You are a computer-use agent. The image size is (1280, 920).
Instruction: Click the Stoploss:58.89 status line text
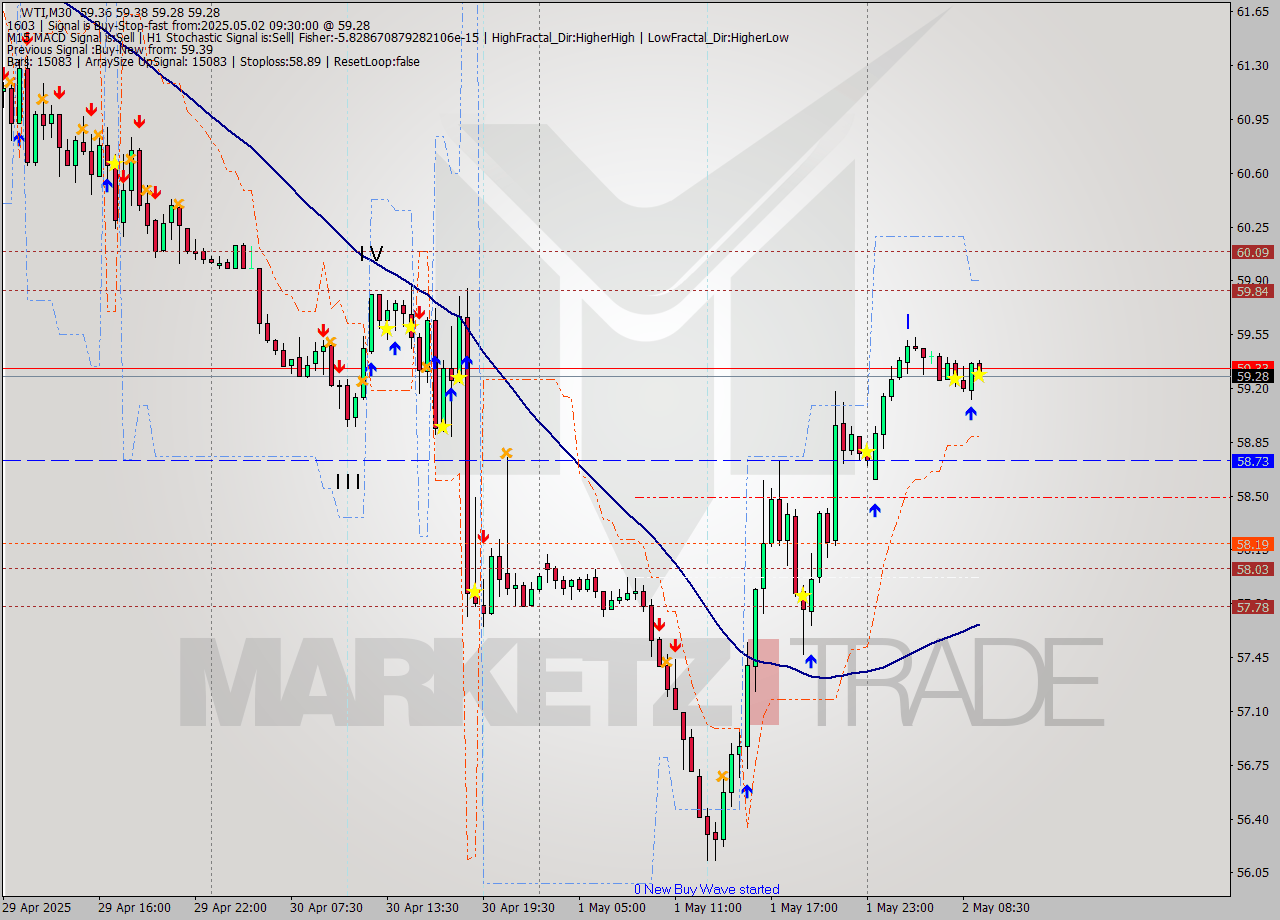coord(278,61)
